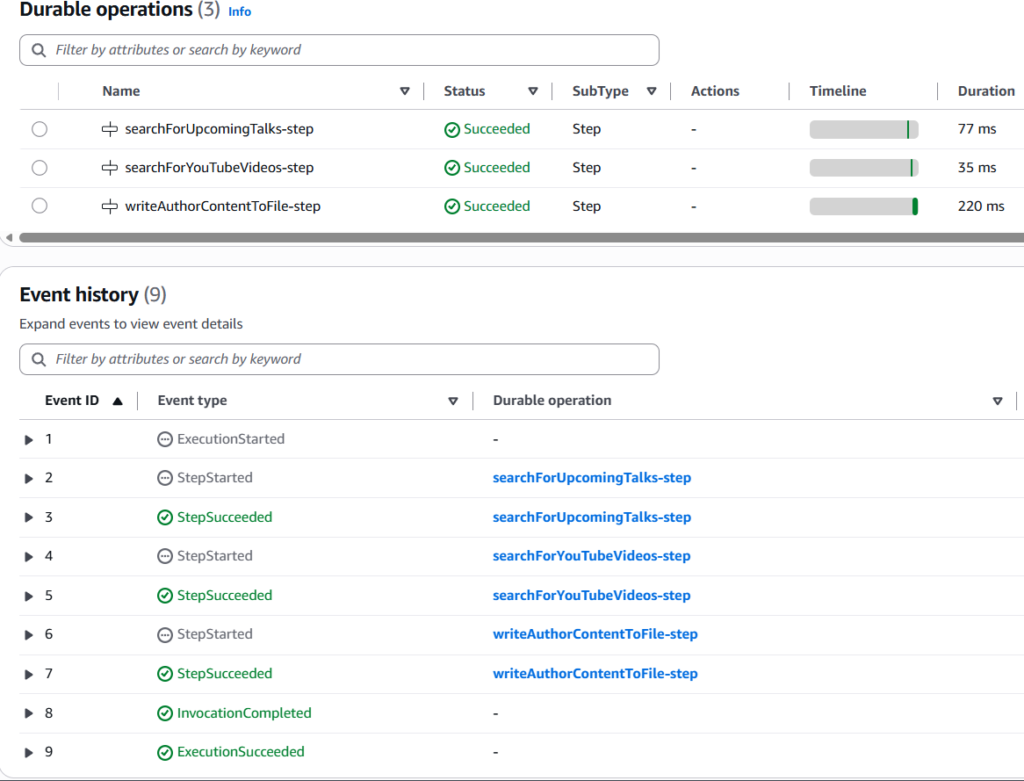The image size is (1024, 781).
Task: Click timeline bar for searchForYouTubeVideos-step
Action: pyautogui.click(x=864, y=168)
